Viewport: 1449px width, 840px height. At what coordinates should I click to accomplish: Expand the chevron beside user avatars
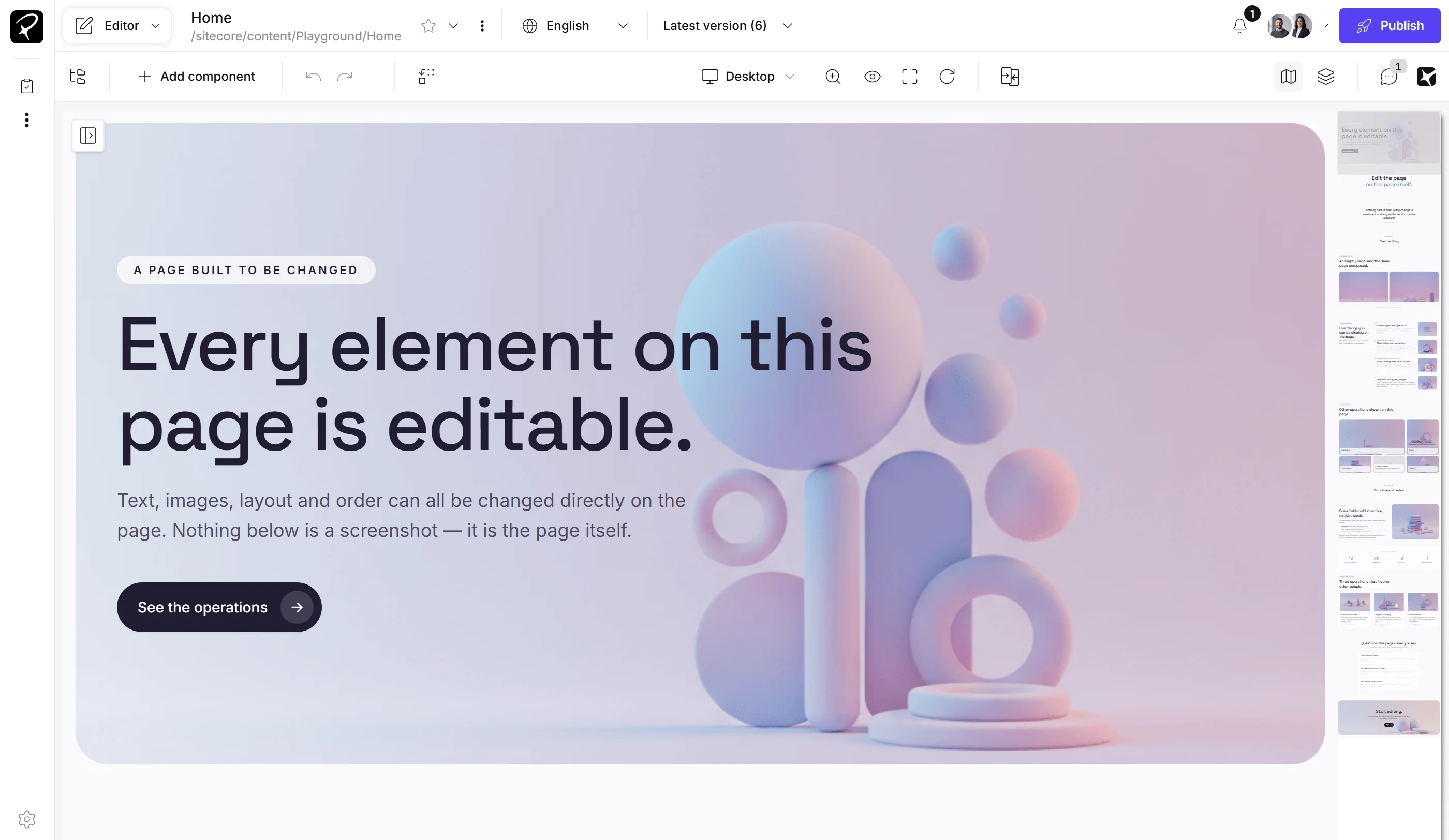1325,26
